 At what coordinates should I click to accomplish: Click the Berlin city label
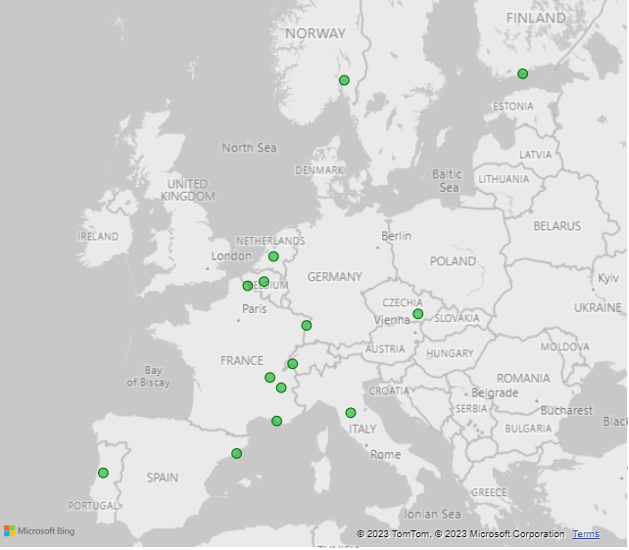point(396,237)
